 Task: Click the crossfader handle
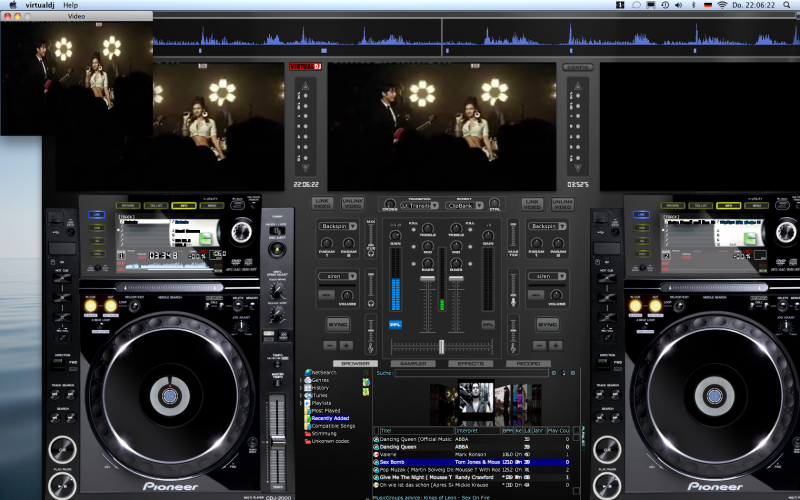point(442,346)
